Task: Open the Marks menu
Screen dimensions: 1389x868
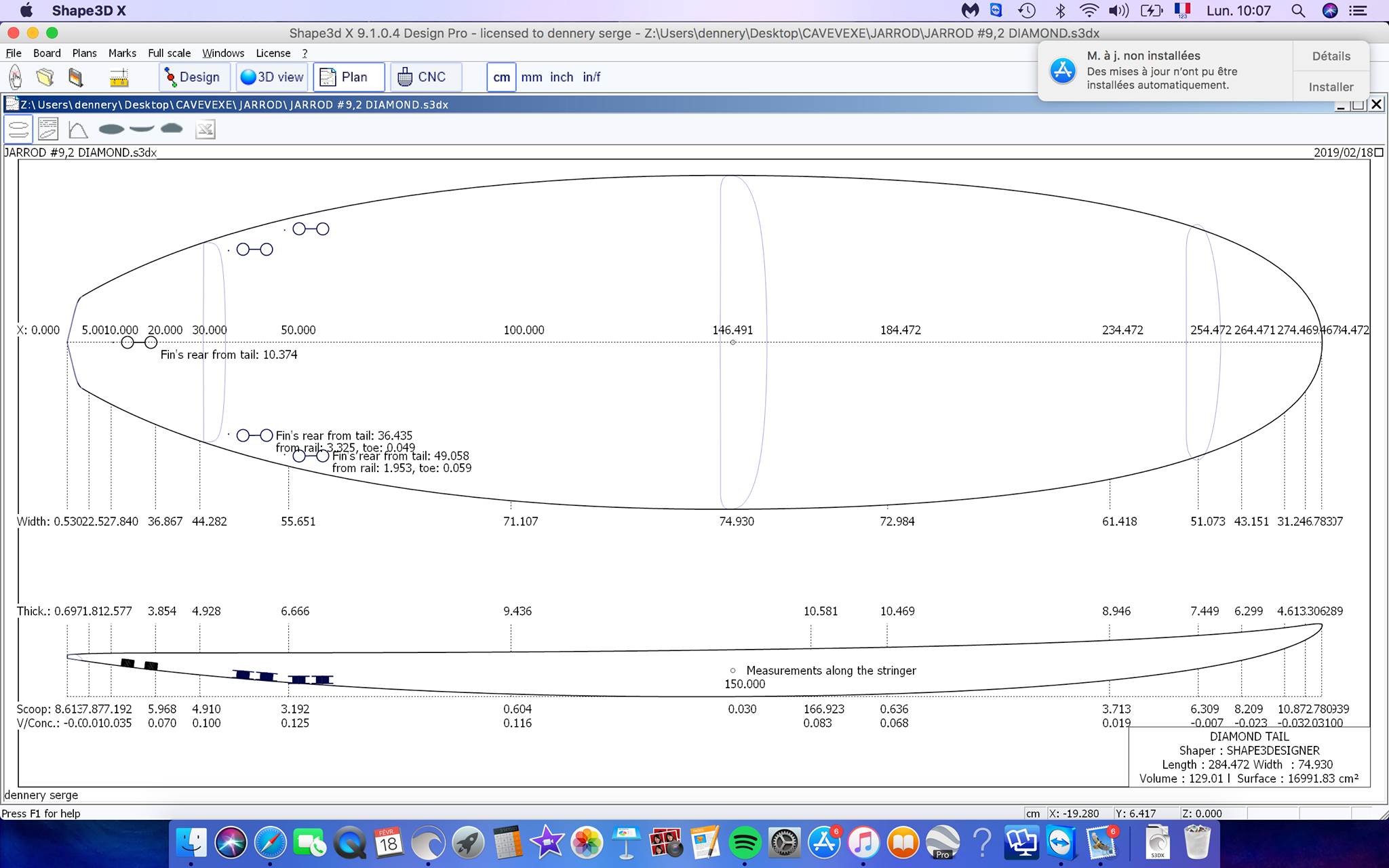Action: pos(122,53)
